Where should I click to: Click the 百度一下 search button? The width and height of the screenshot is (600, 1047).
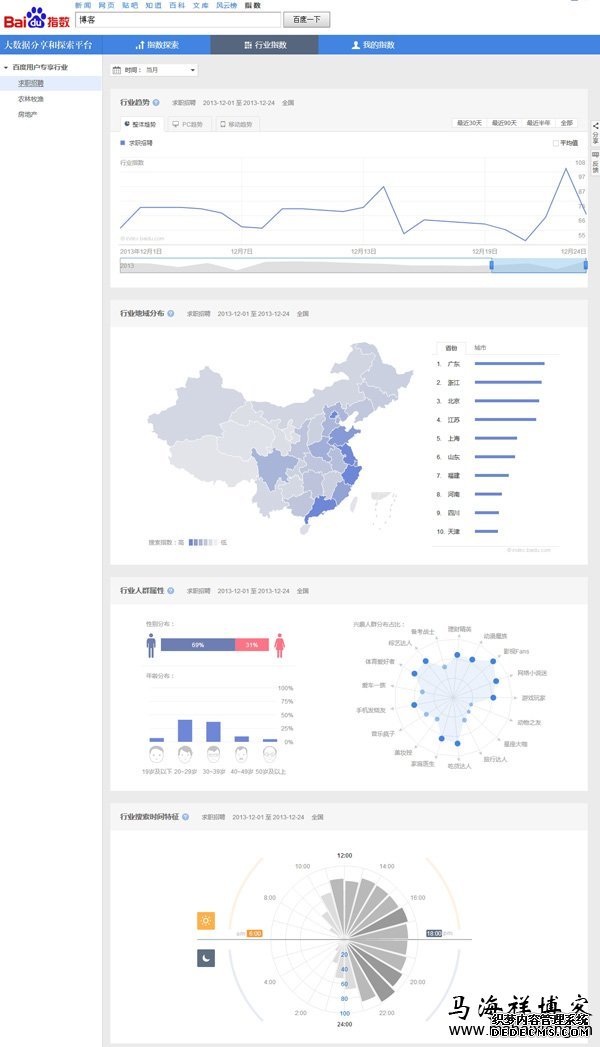tap(306, 19)
